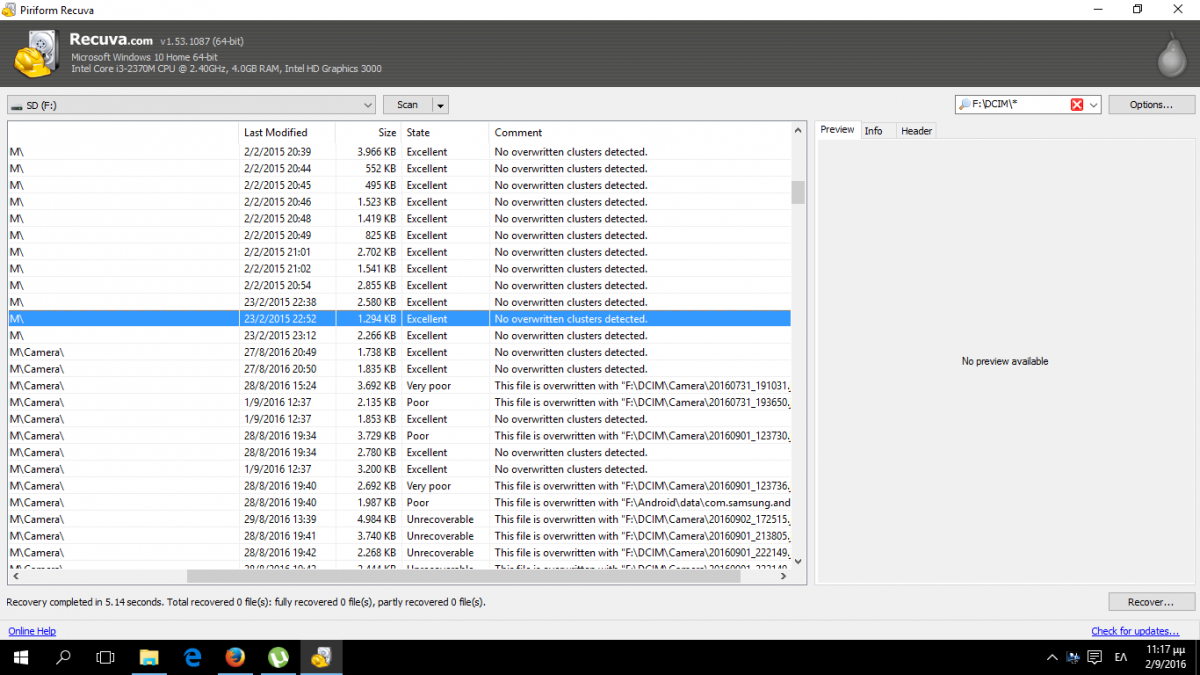This screenshot has height=675, width=1200.
Task: Select the Poor row sized 2.135 KB
Action: pos(399,402)
